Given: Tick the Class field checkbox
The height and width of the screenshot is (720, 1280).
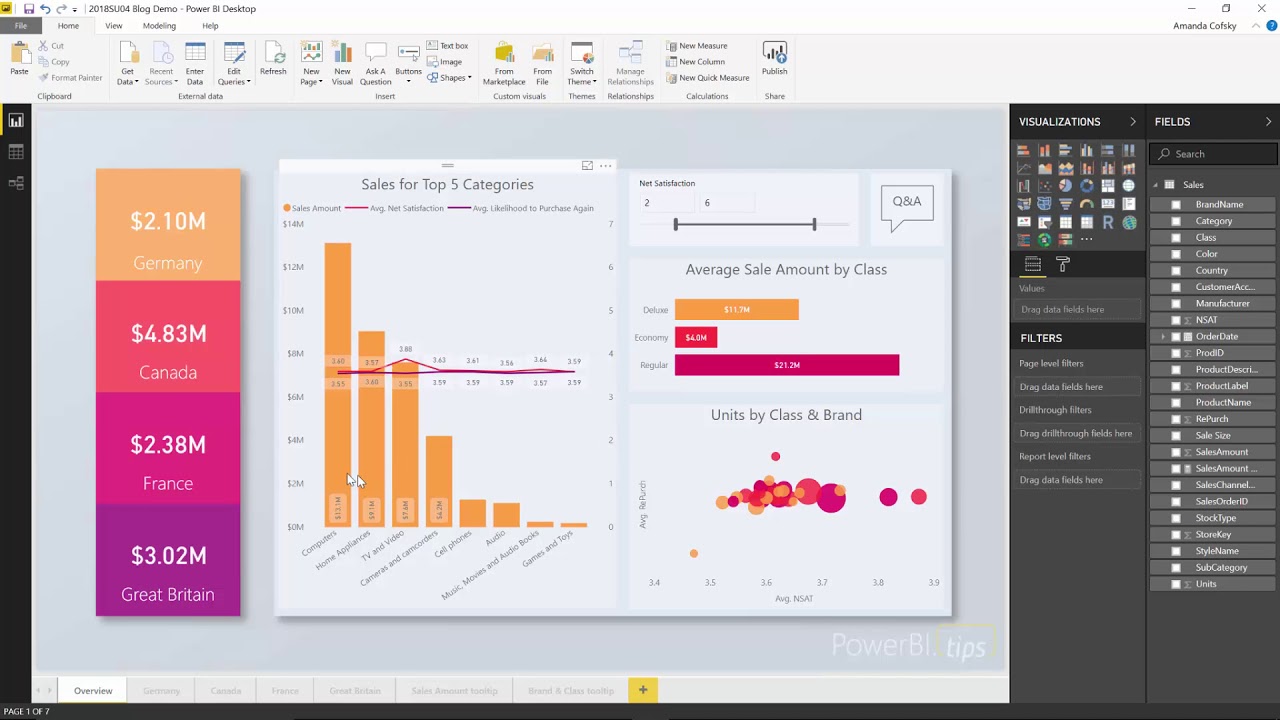Looking at the screenshot, I should point(1176,237).
